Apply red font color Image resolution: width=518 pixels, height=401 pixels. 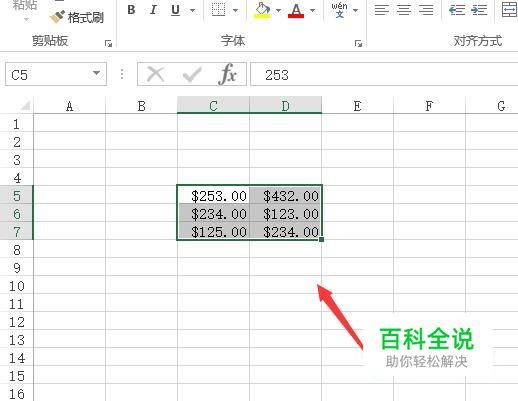pos(296,10)
